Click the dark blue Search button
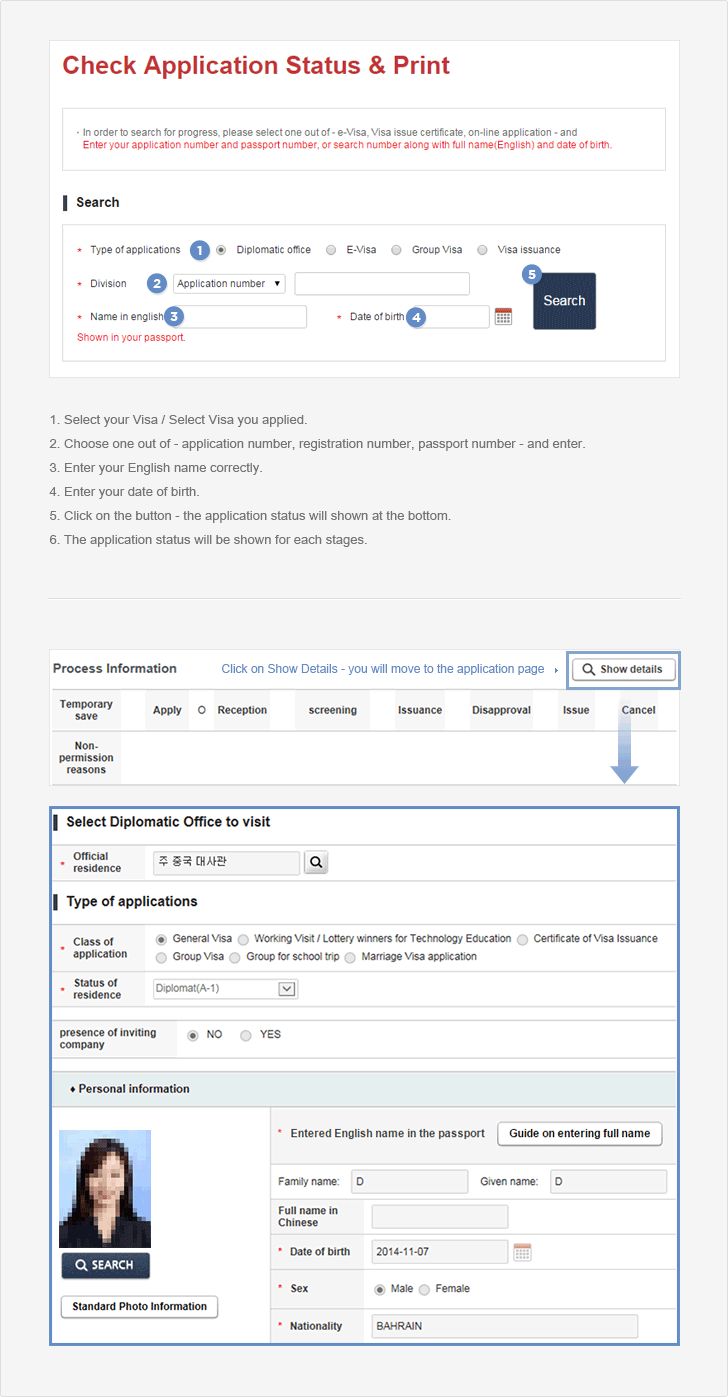This screenshot has width=728, height=1397. (564, 301)
